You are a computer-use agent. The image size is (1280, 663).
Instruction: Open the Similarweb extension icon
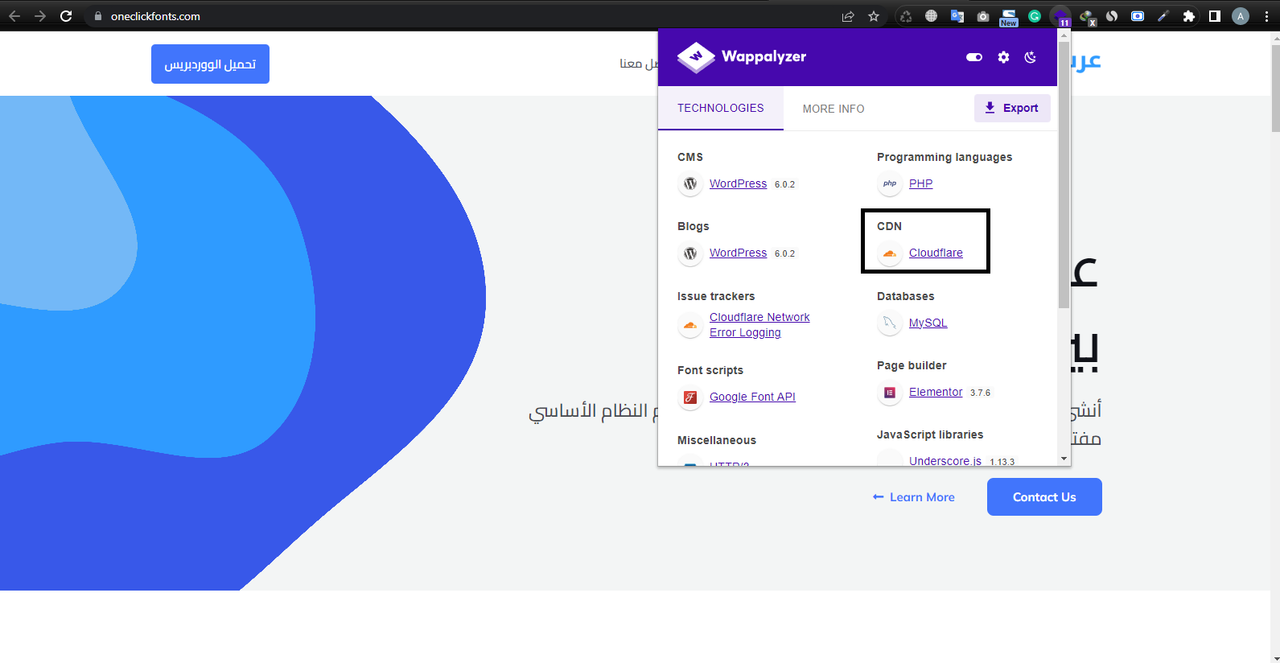(x=1112, y=16)
